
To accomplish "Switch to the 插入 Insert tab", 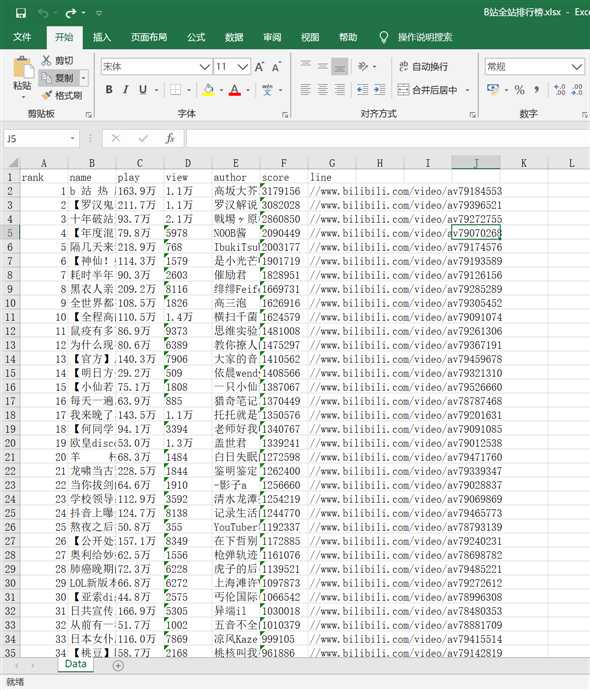I will (x=102, y=37).
